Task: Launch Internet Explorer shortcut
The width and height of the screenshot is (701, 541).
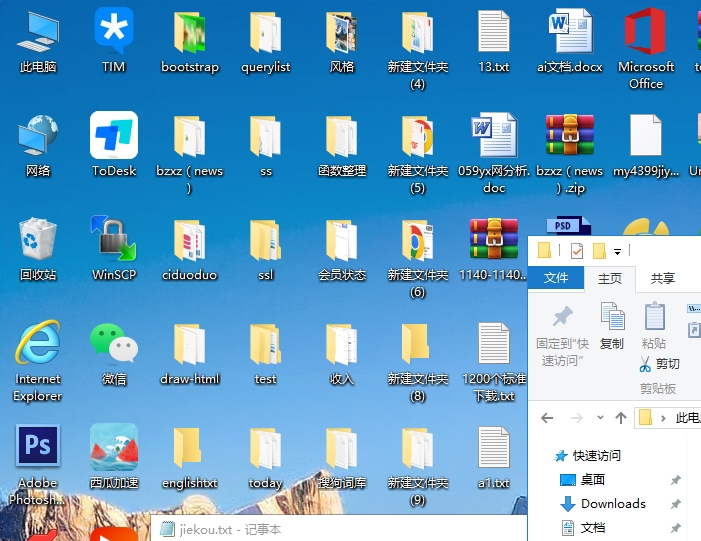Action: coord(38,361)
